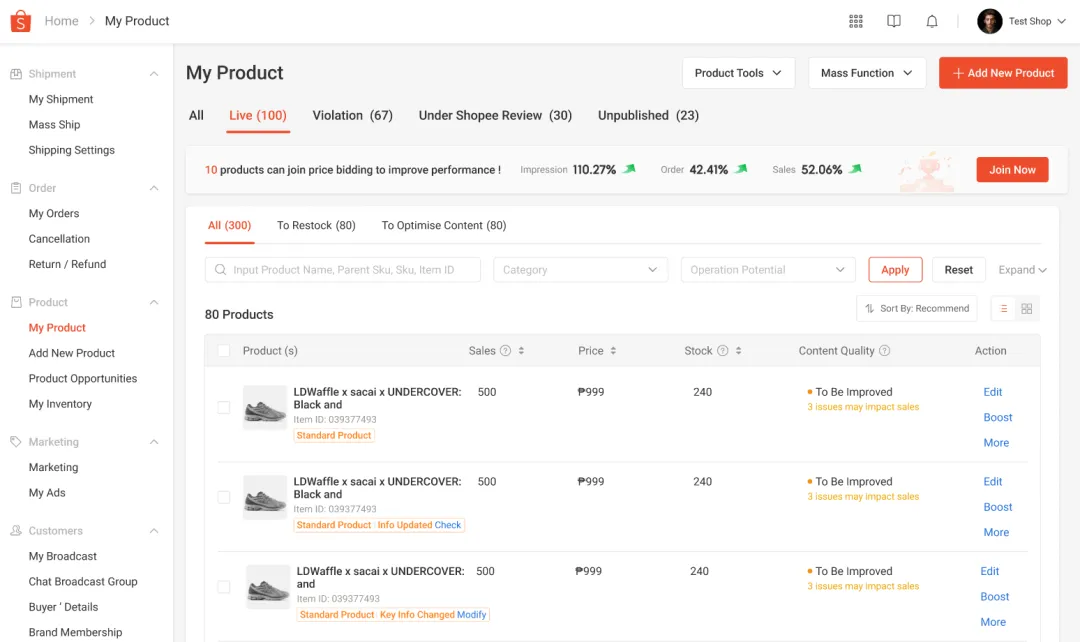Check notifications via the bell icon
The image size is (1080, 642).
tap(931, 21)
